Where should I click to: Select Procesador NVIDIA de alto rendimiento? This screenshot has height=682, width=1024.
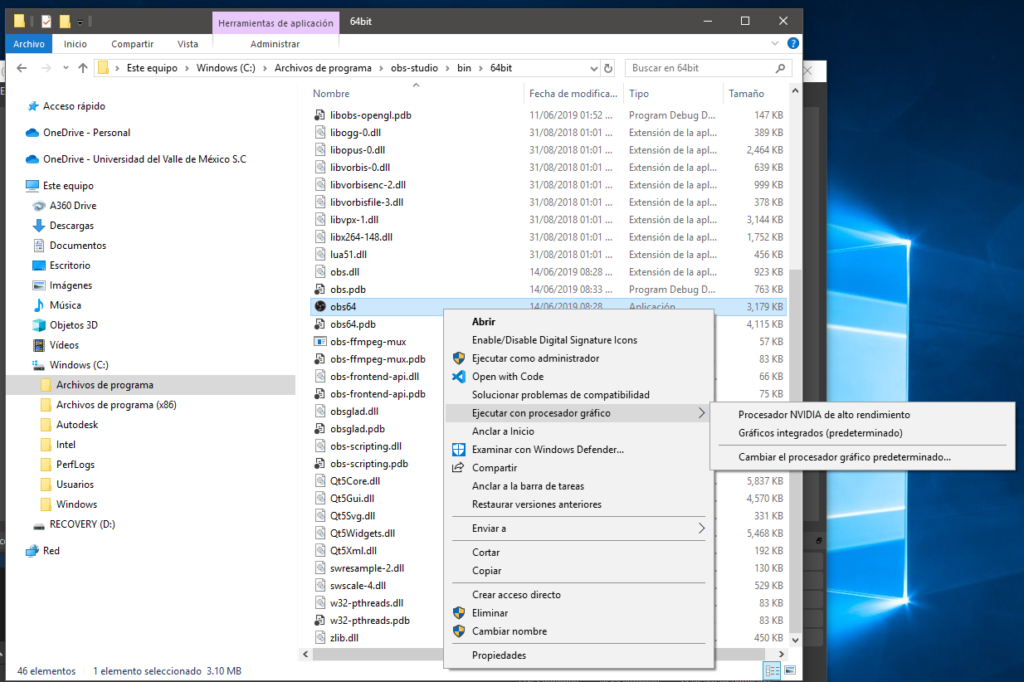(824, 414)
